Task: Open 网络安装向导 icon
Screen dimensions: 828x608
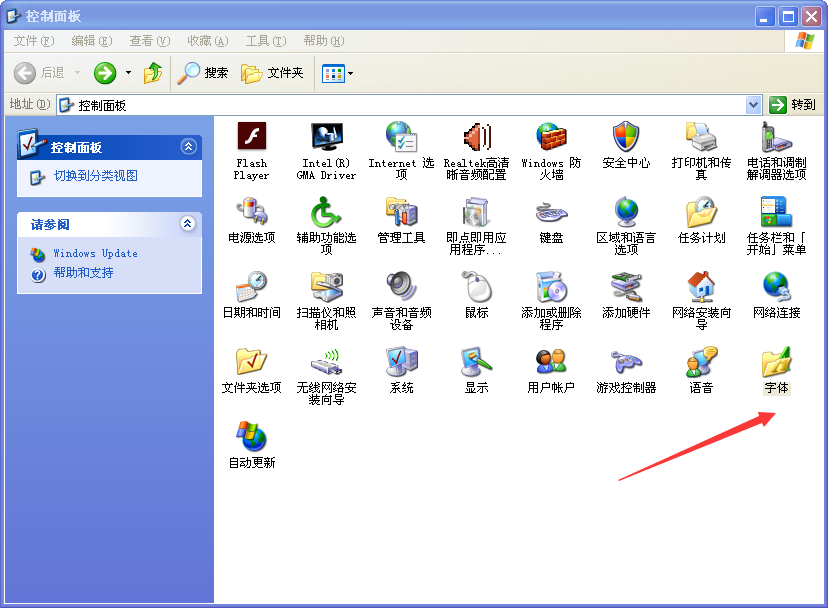Action: [701, 286]
